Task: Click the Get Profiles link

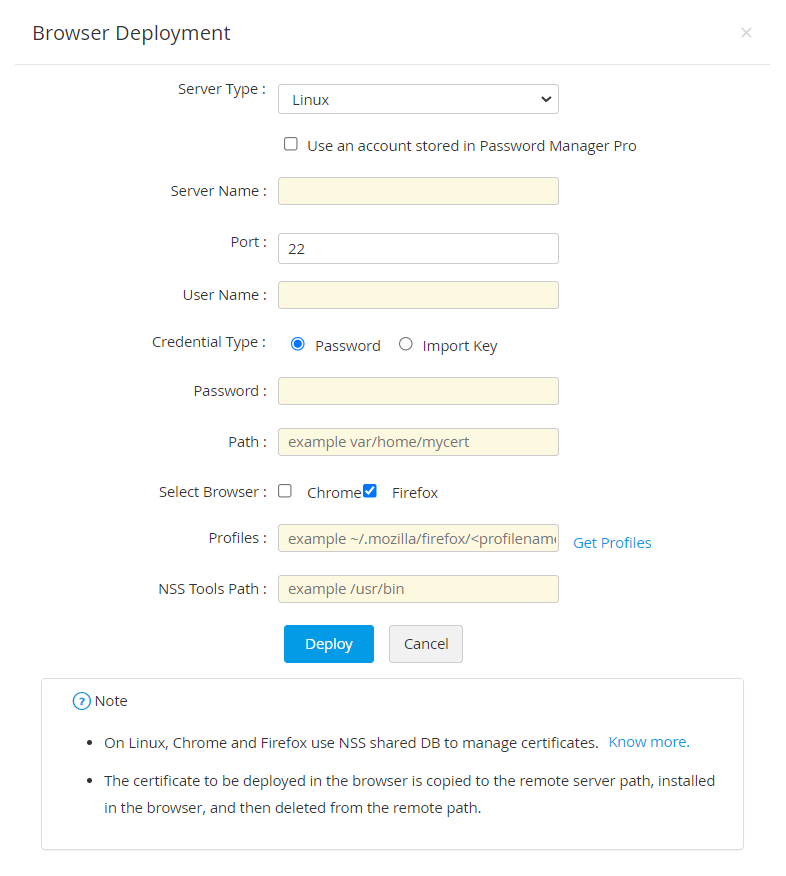Action: tap(612, 543)
